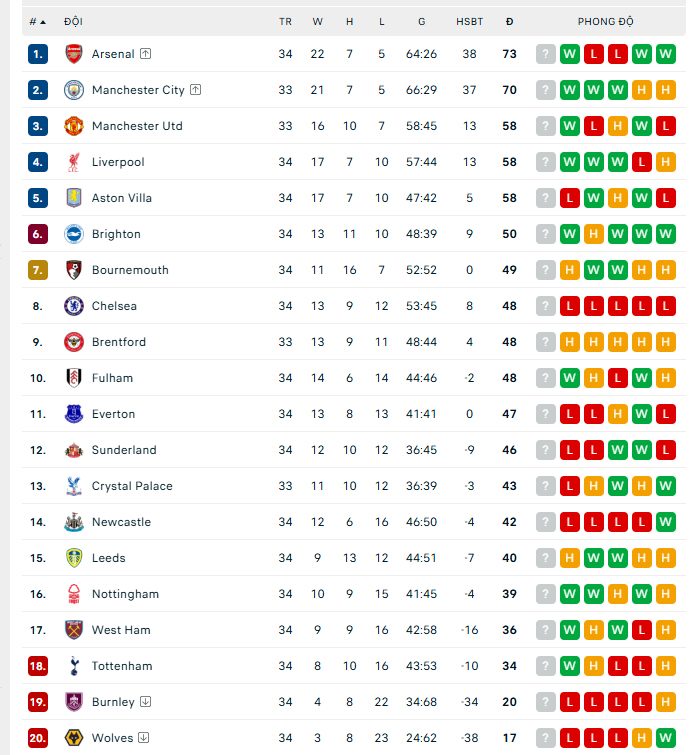Click the Liverpool club crest icon
691x755 pixels.
click(x=74, y=162)
